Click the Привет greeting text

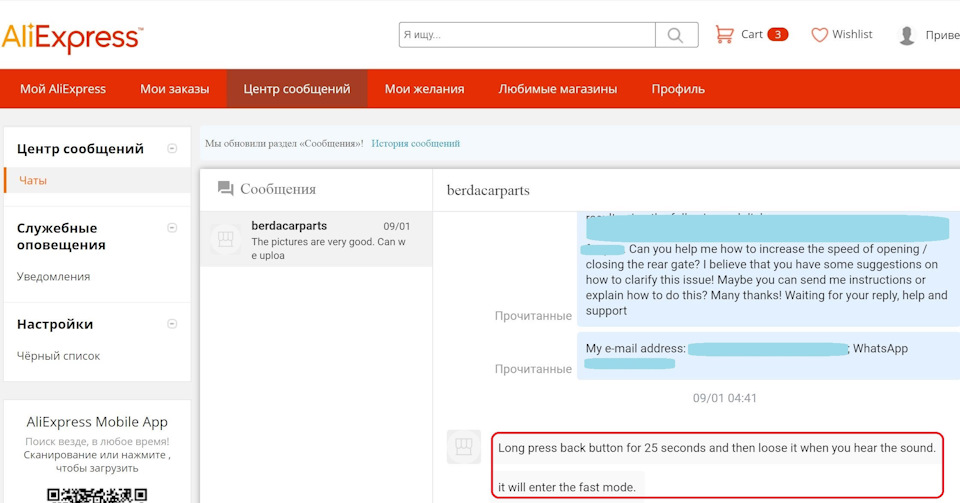pos(942,35)
